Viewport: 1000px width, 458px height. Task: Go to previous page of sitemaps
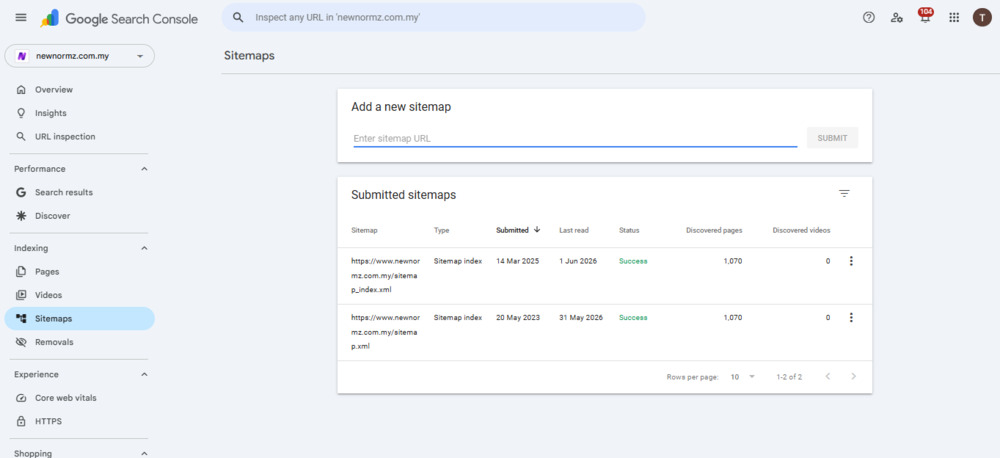[x=828, y=376]
